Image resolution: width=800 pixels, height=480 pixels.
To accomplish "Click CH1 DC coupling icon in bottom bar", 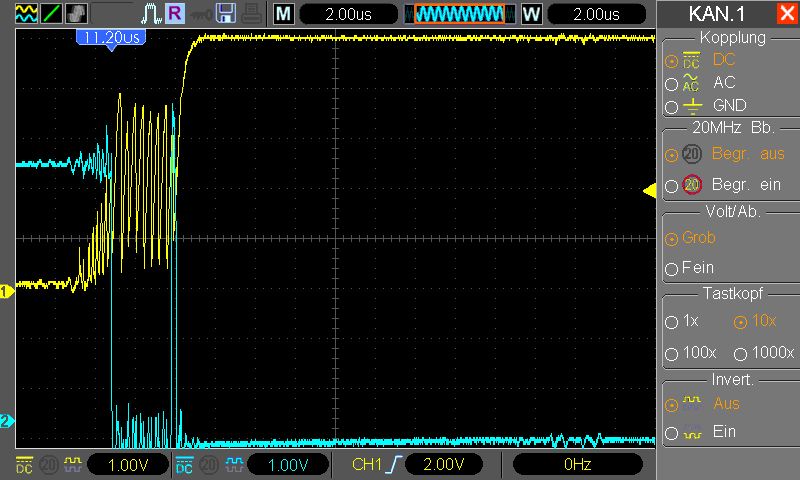I will click(24, 465).
